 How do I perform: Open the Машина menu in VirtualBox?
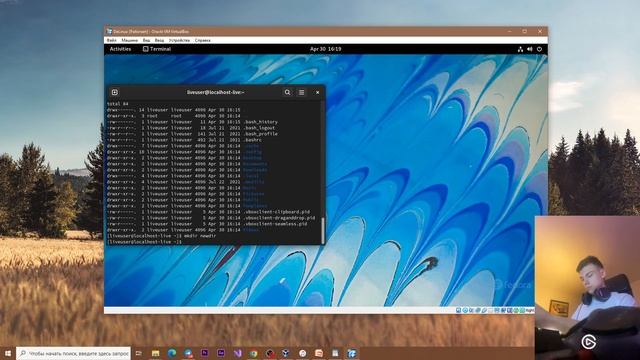point(129,40)
